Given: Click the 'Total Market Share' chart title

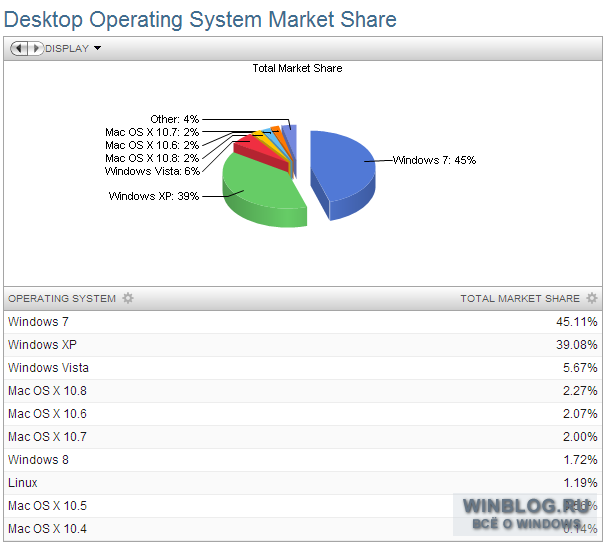Looking at the screenshot, I should point(297,68).
